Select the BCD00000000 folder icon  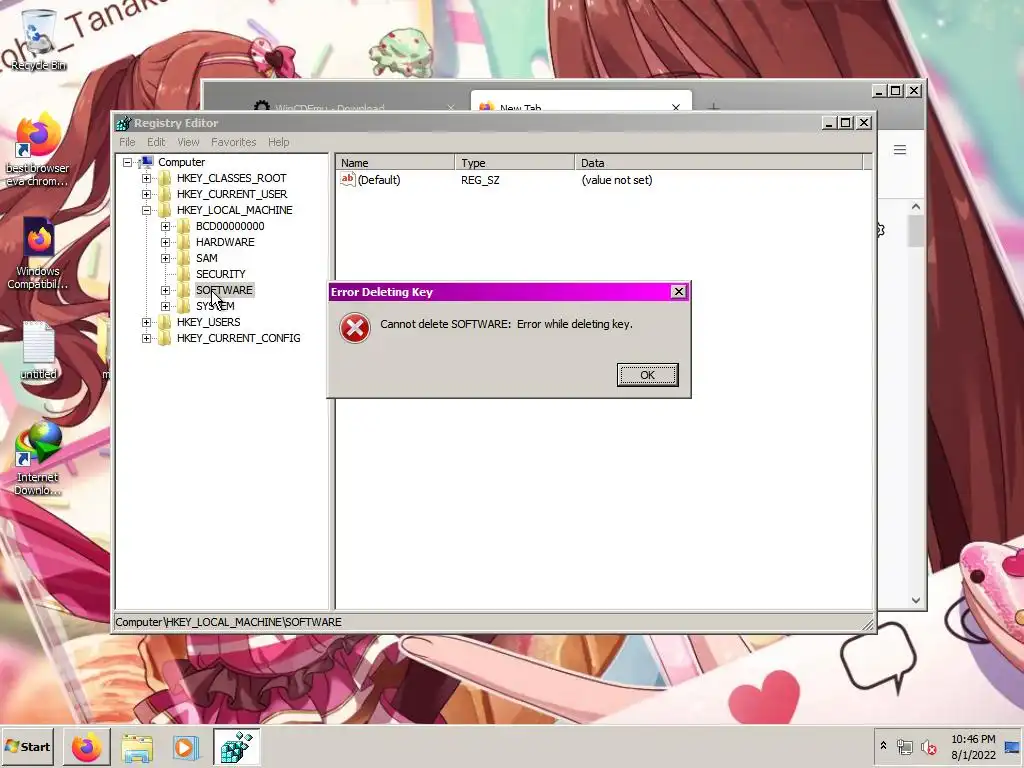(x=184, y=226)
